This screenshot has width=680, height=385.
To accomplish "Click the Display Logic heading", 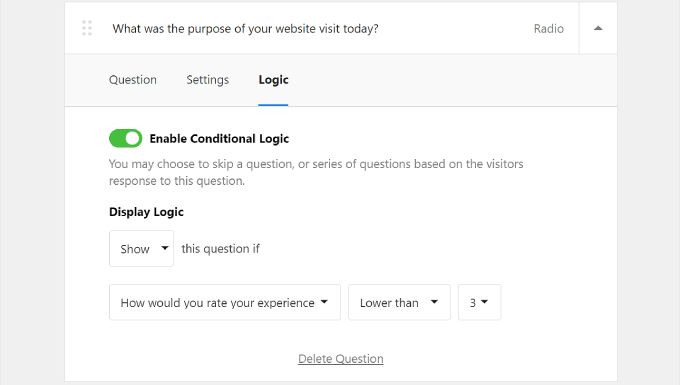I will click(x=146, y=212).
